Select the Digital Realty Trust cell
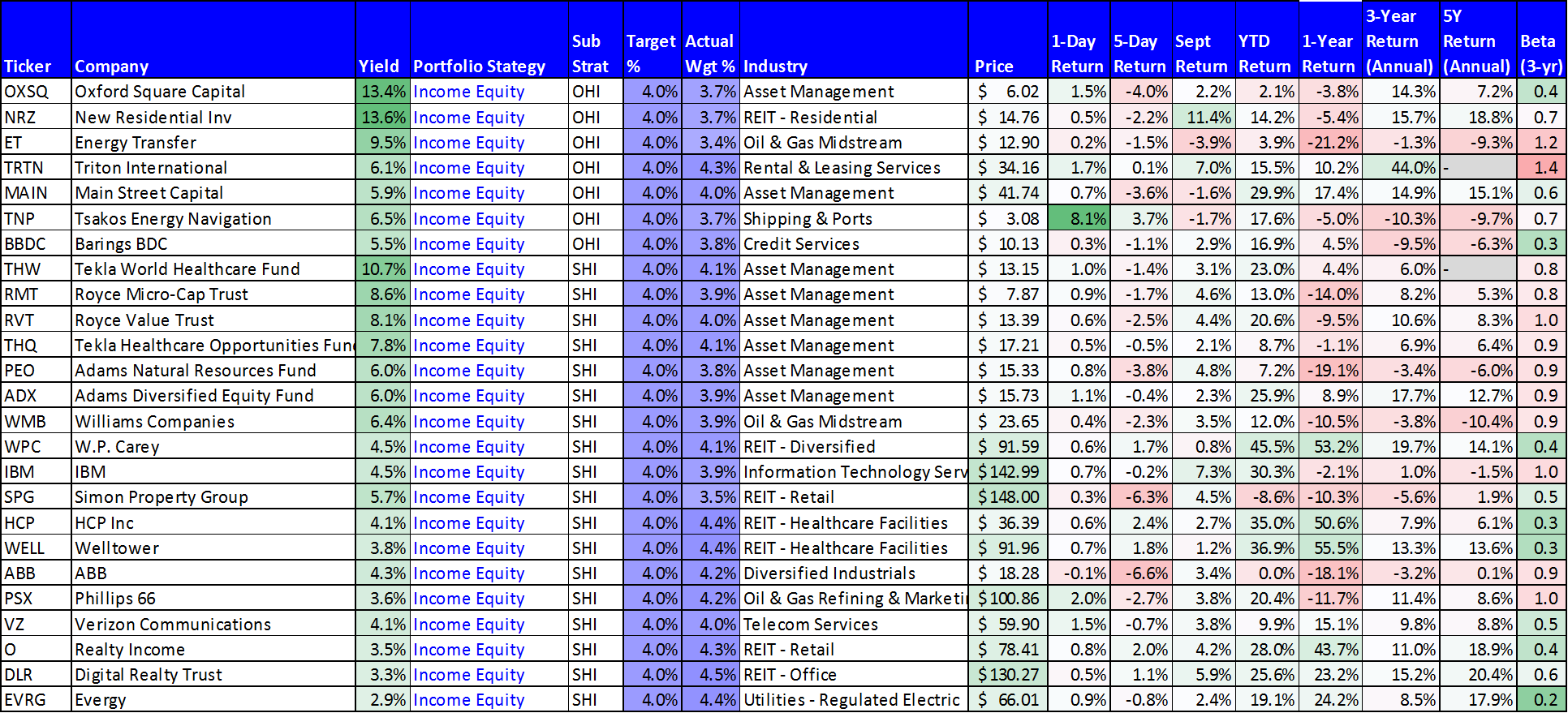 (x=213, y=675)
